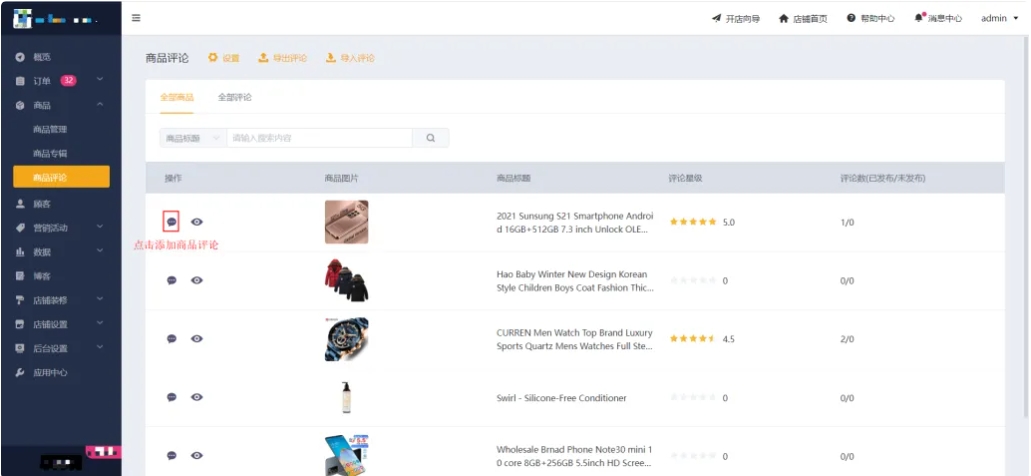Add a review for Sunsung S21 Smartphone

tap(171, 222)
